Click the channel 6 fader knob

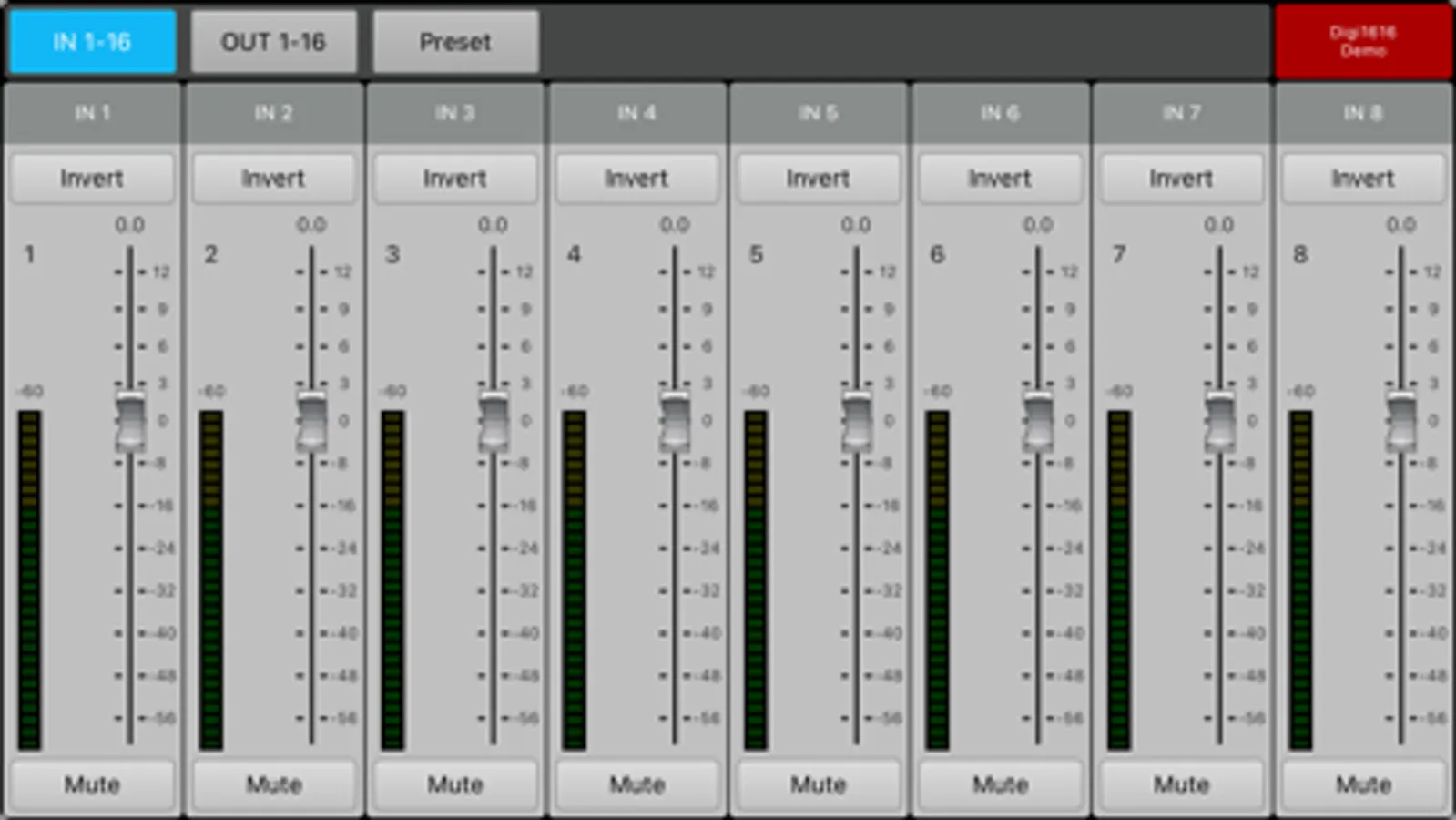[x=1038, y=422]
